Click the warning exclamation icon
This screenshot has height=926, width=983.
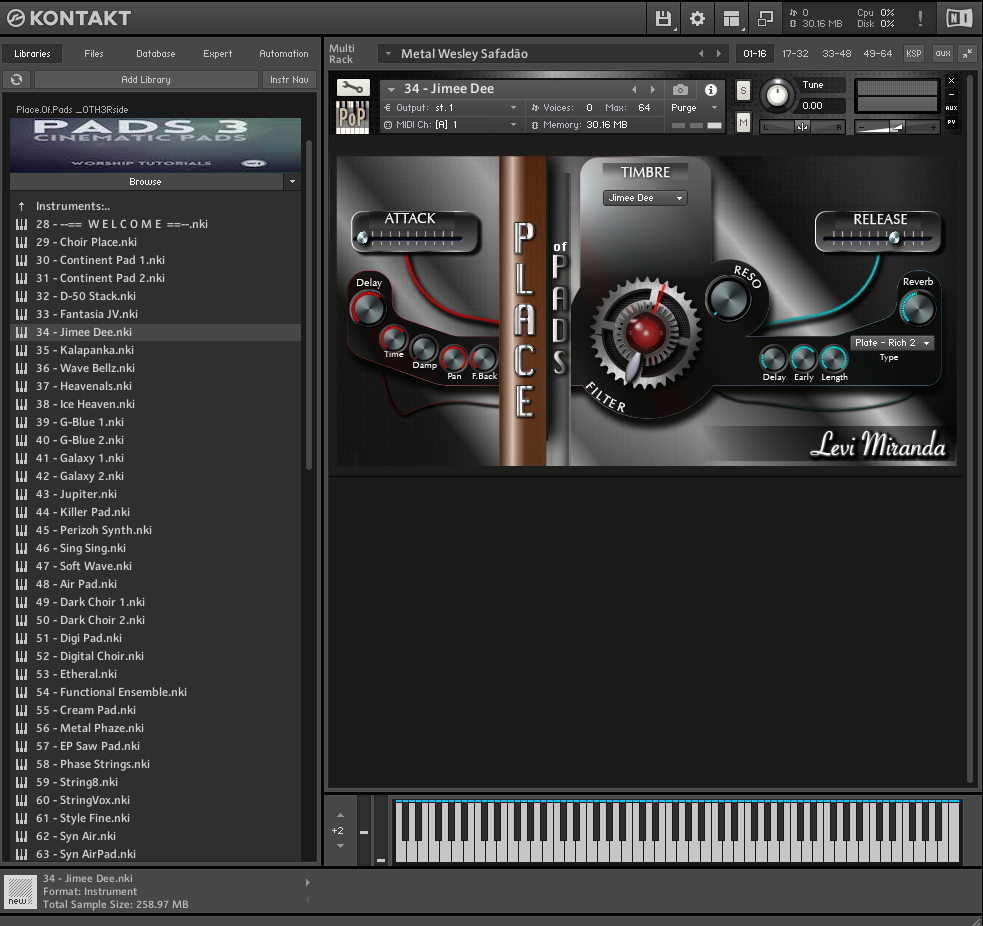coord(920,18)
